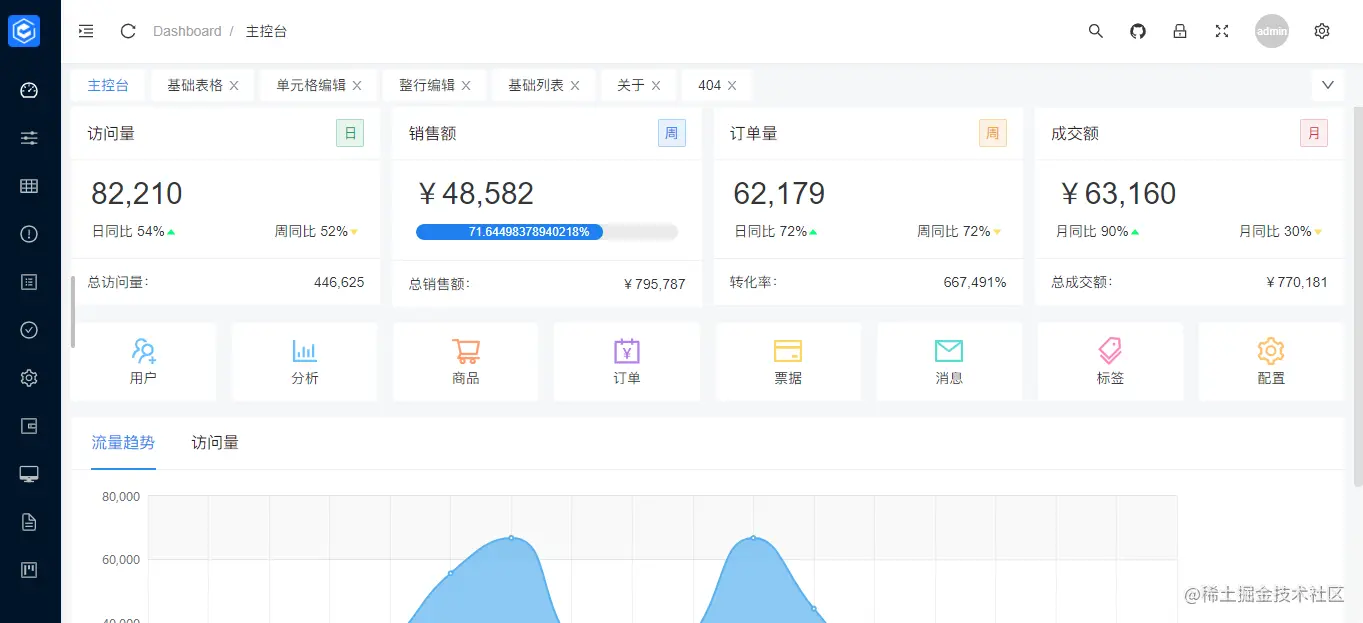Click the Dashboard breadcrumb link

click(187, 31)
